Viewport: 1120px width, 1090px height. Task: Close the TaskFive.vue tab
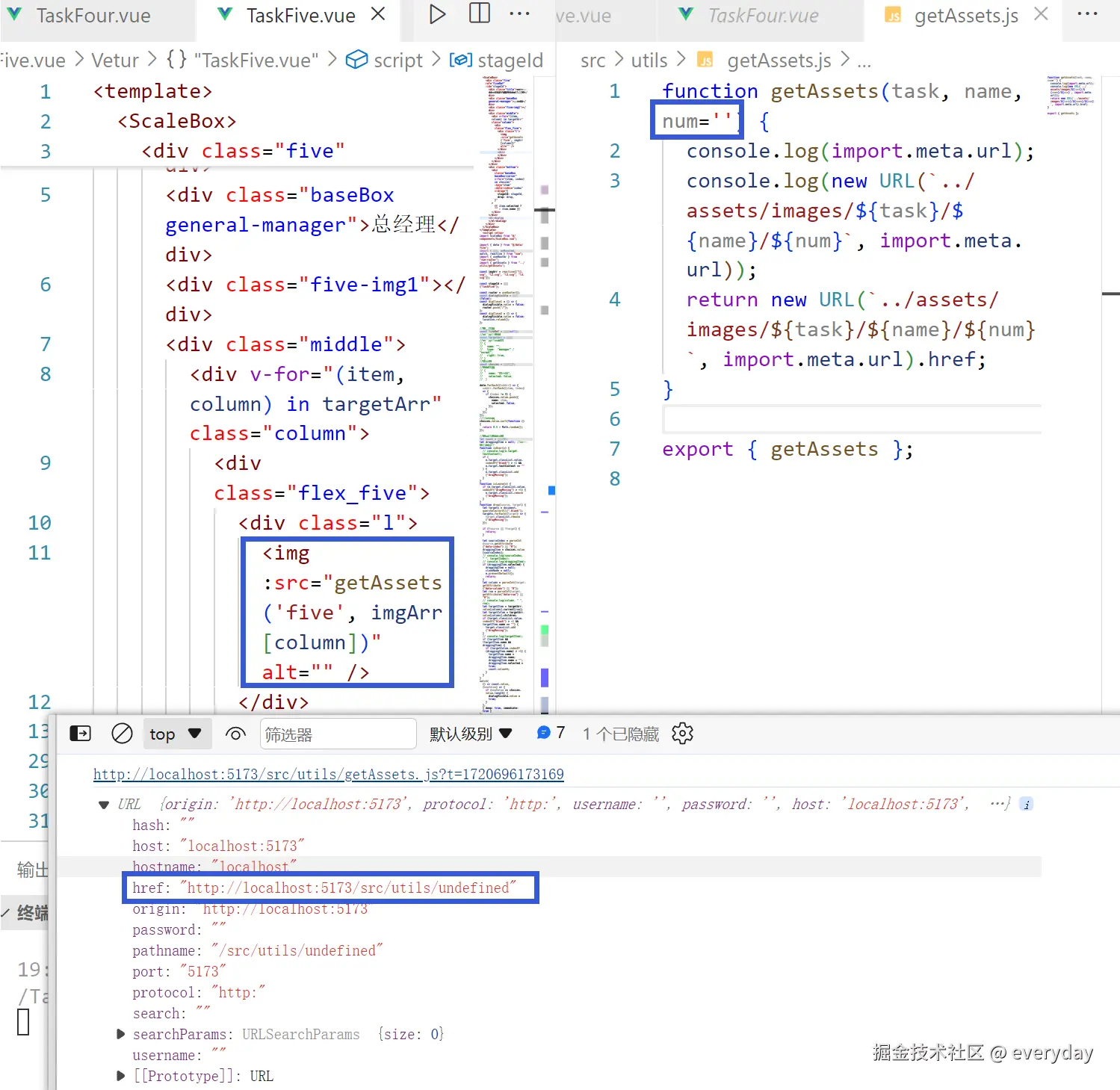click(x=379, y=14)
